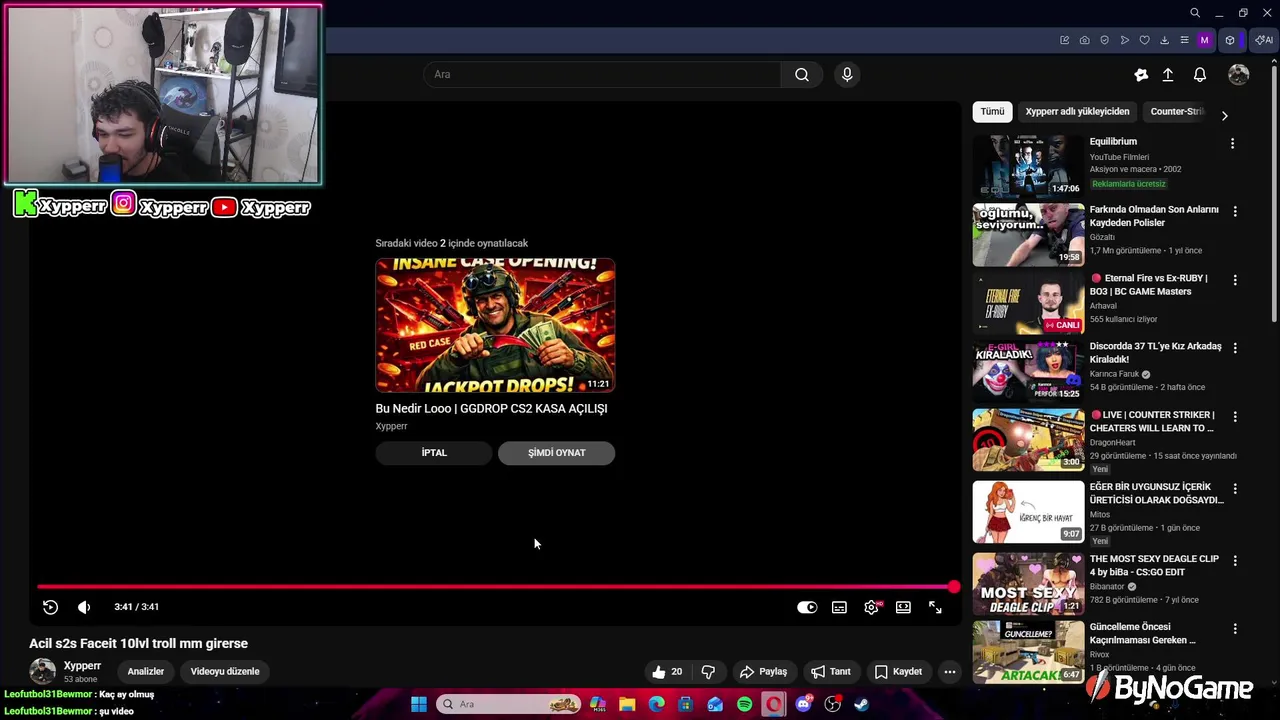Viewport: 1280px width, 720px height.
Task: Open YouTube notifications bell
Action: tap(1200, 75)
